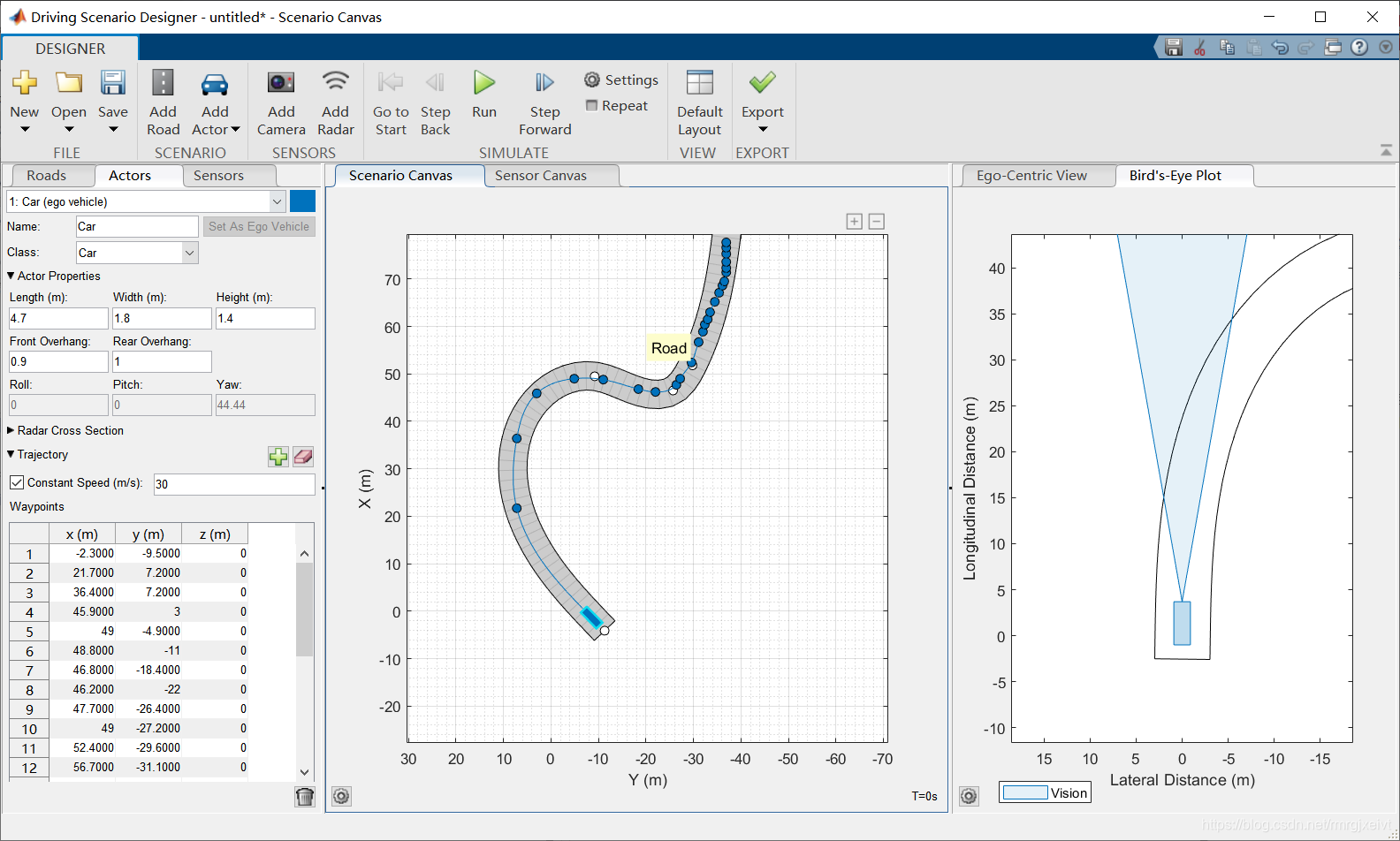Clear trajectory with the eraser icon

(x=303, y=457)
